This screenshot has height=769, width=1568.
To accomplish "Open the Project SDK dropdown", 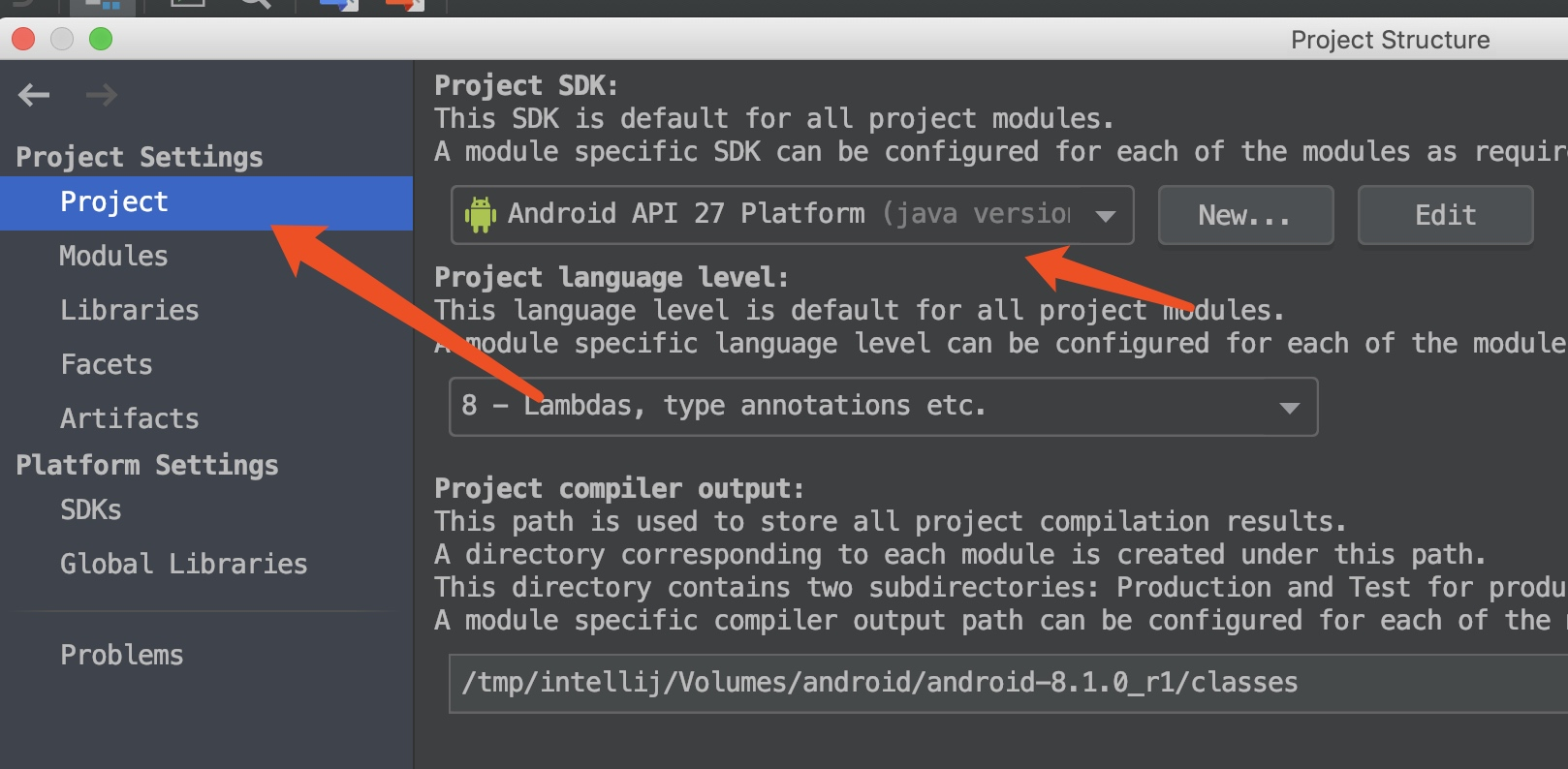I will [792, 214].
